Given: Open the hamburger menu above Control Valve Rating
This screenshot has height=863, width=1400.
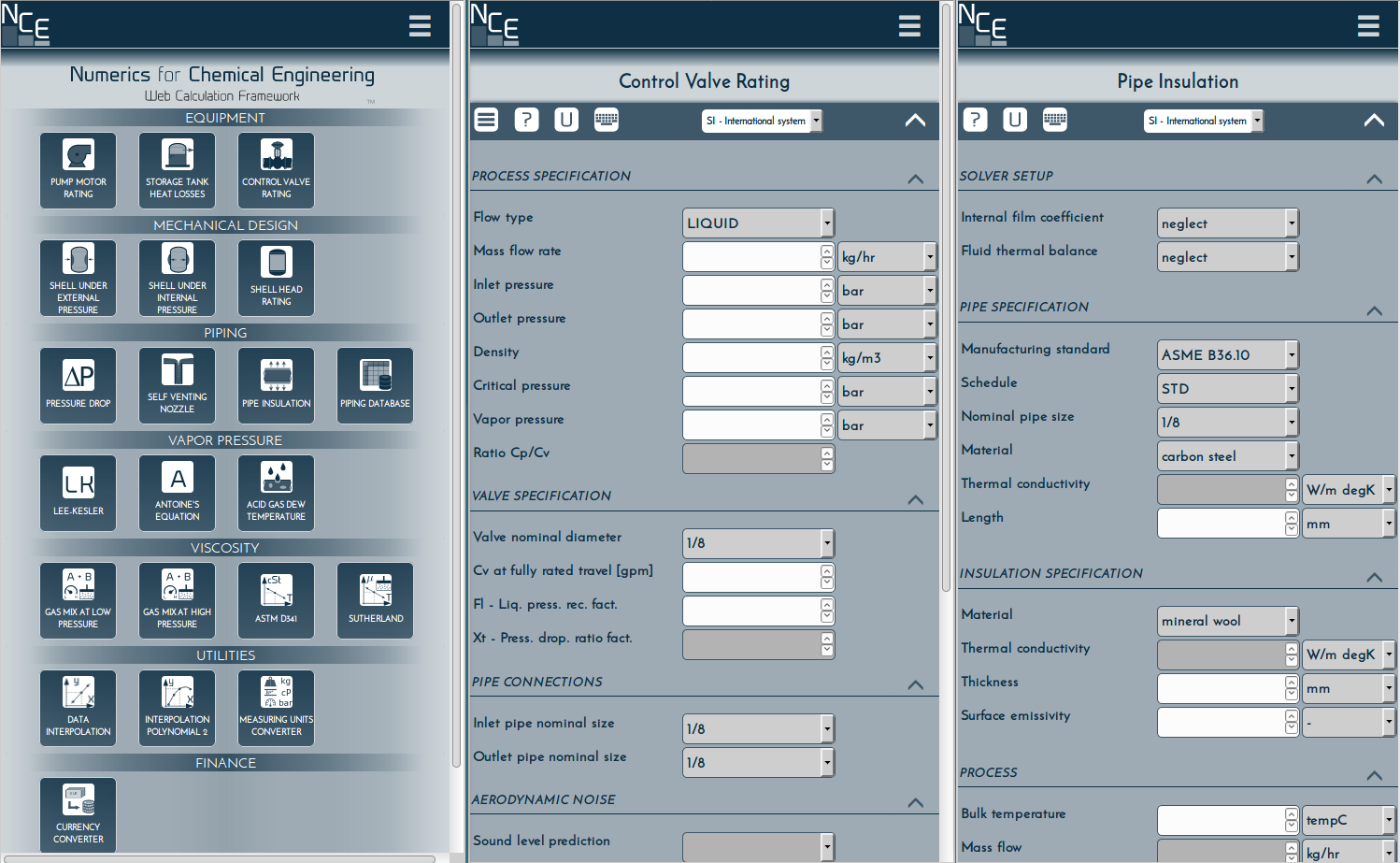Looking at the screenshot, I should 908,25.
